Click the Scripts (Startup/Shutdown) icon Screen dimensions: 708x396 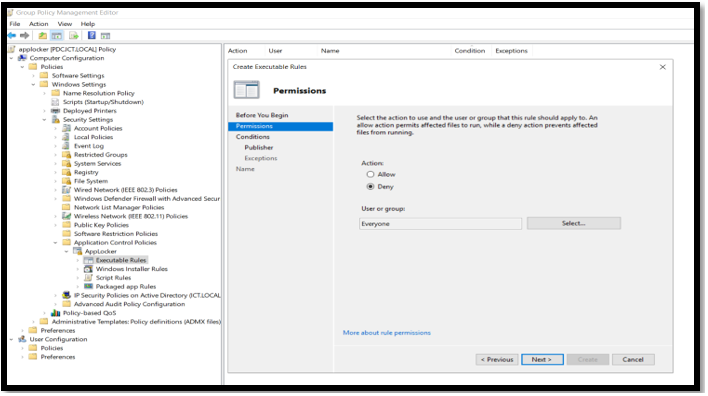click(56, 102)
